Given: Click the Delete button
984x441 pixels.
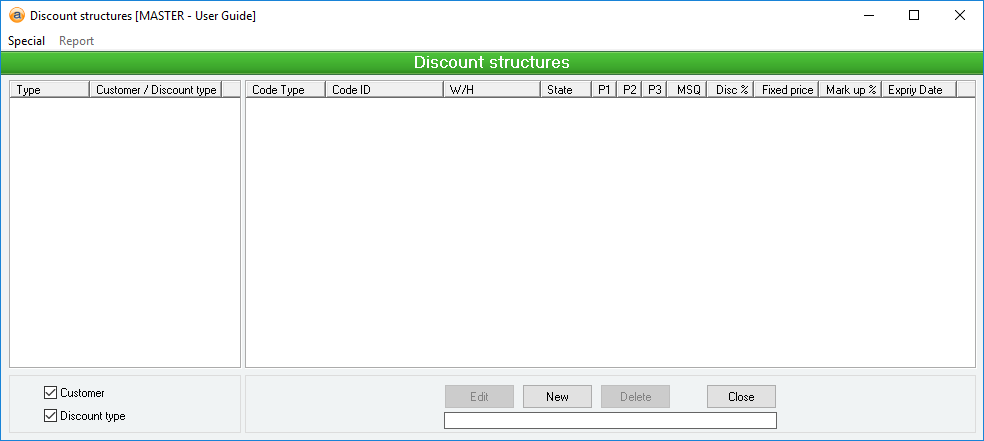Looking at the screenshot, I should (635, 397).
